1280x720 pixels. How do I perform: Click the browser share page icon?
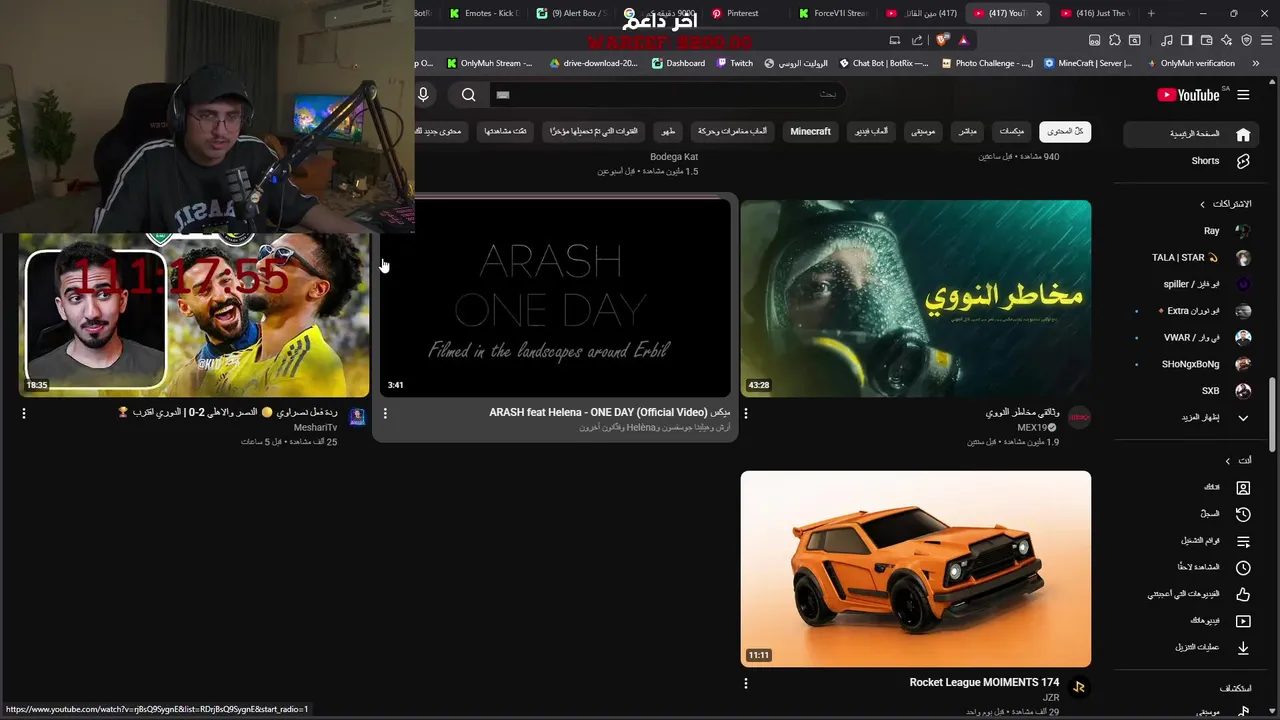(x=918, y=40)
